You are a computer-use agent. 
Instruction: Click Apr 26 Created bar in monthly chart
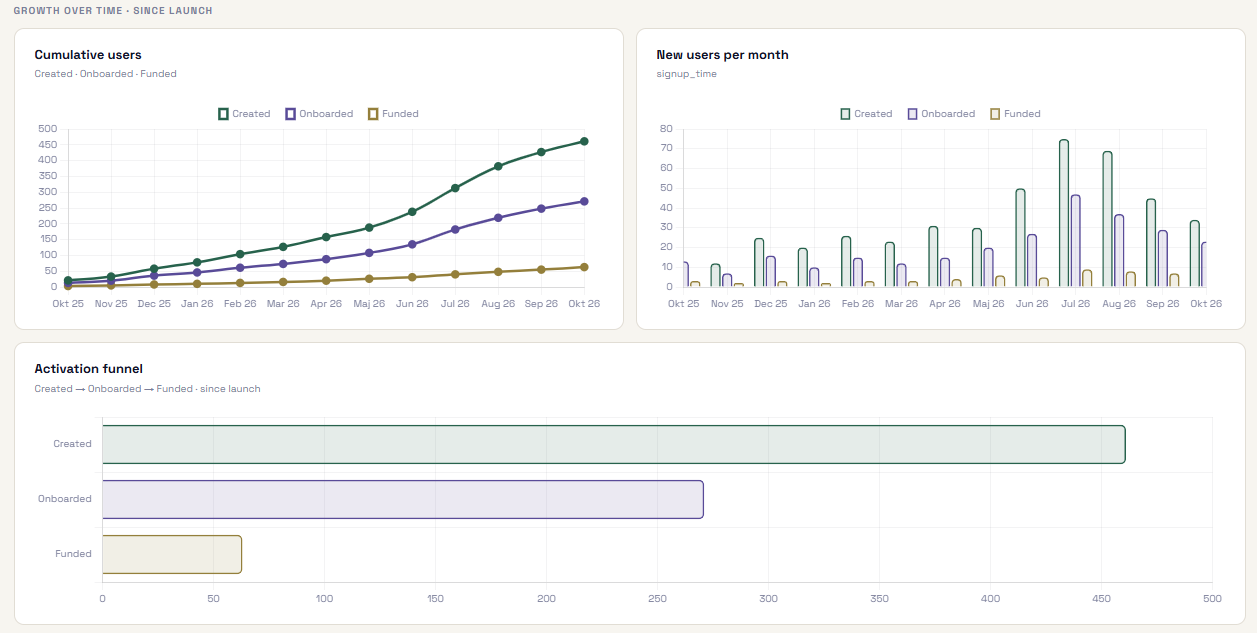(x=933, y=257)
